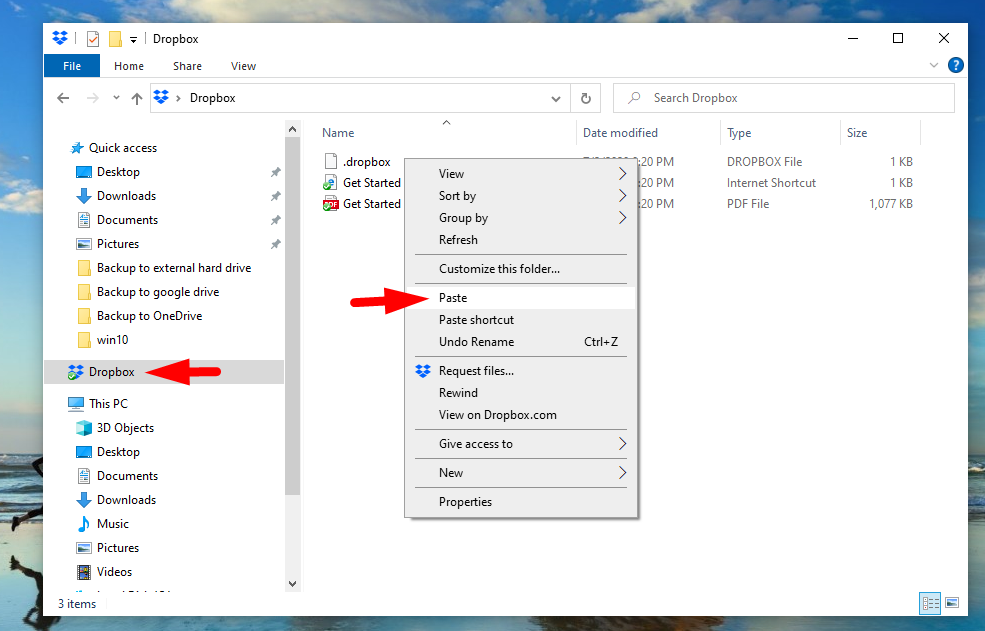The image size is (985, 631).
Task: Click the Refresh button beside the address bar
Action: point(586,98)
